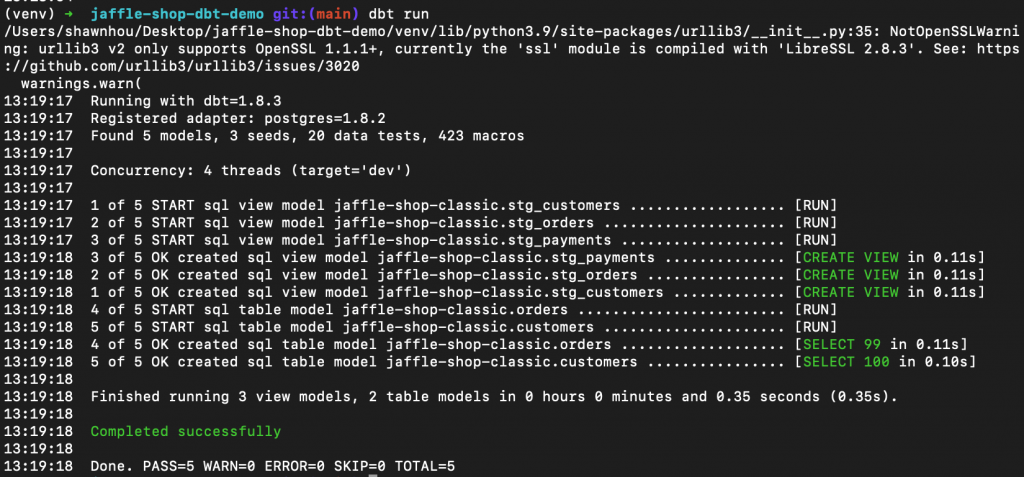
Task: Click the 'Finished running 3 view models' line
Action: 494,397
